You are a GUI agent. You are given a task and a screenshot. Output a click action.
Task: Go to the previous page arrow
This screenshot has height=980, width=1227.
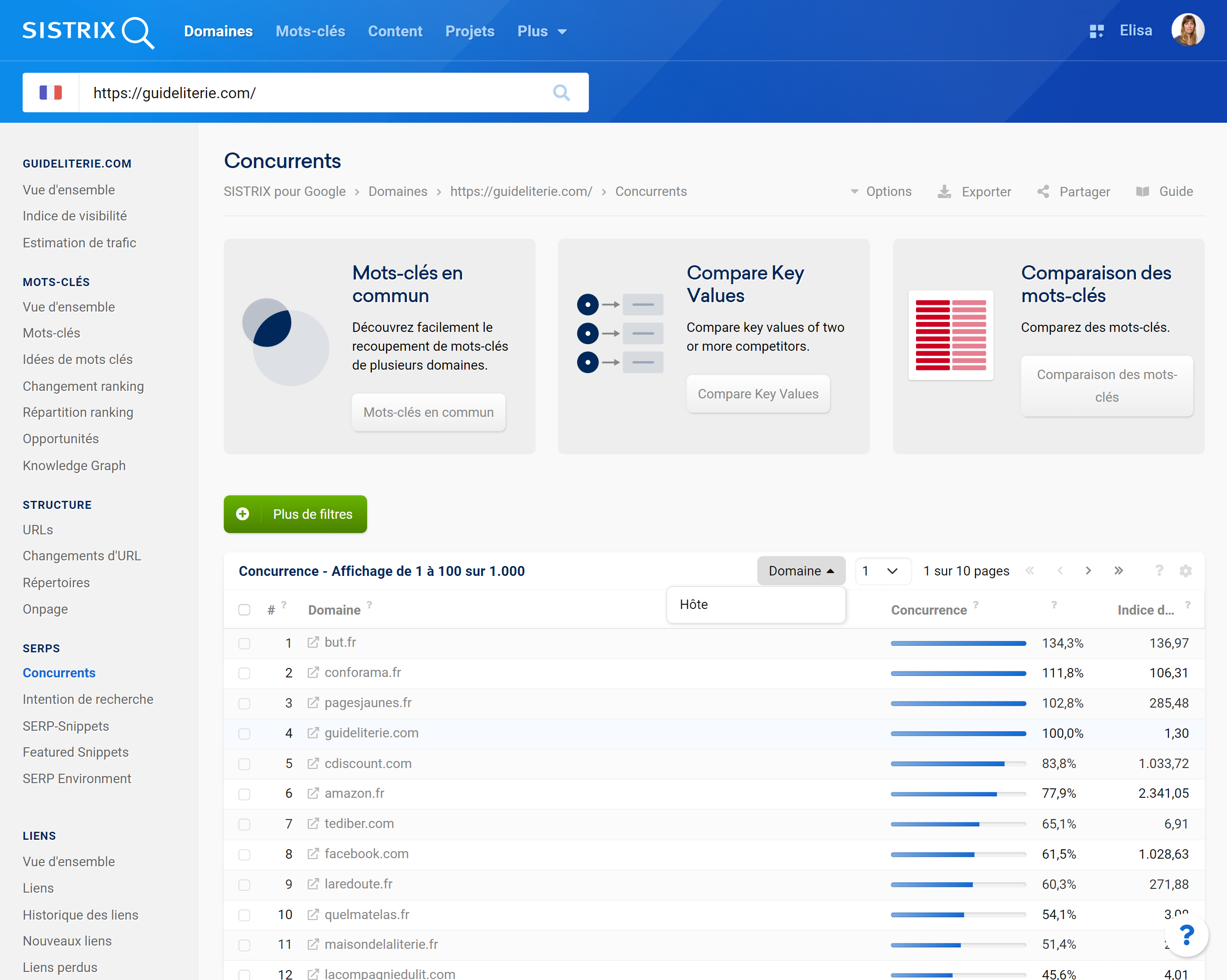click(x=1059, y=571)
